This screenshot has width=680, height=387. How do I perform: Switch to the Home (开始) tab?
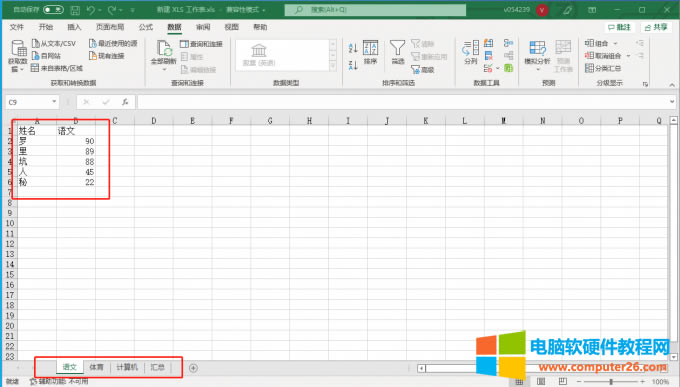46,27
